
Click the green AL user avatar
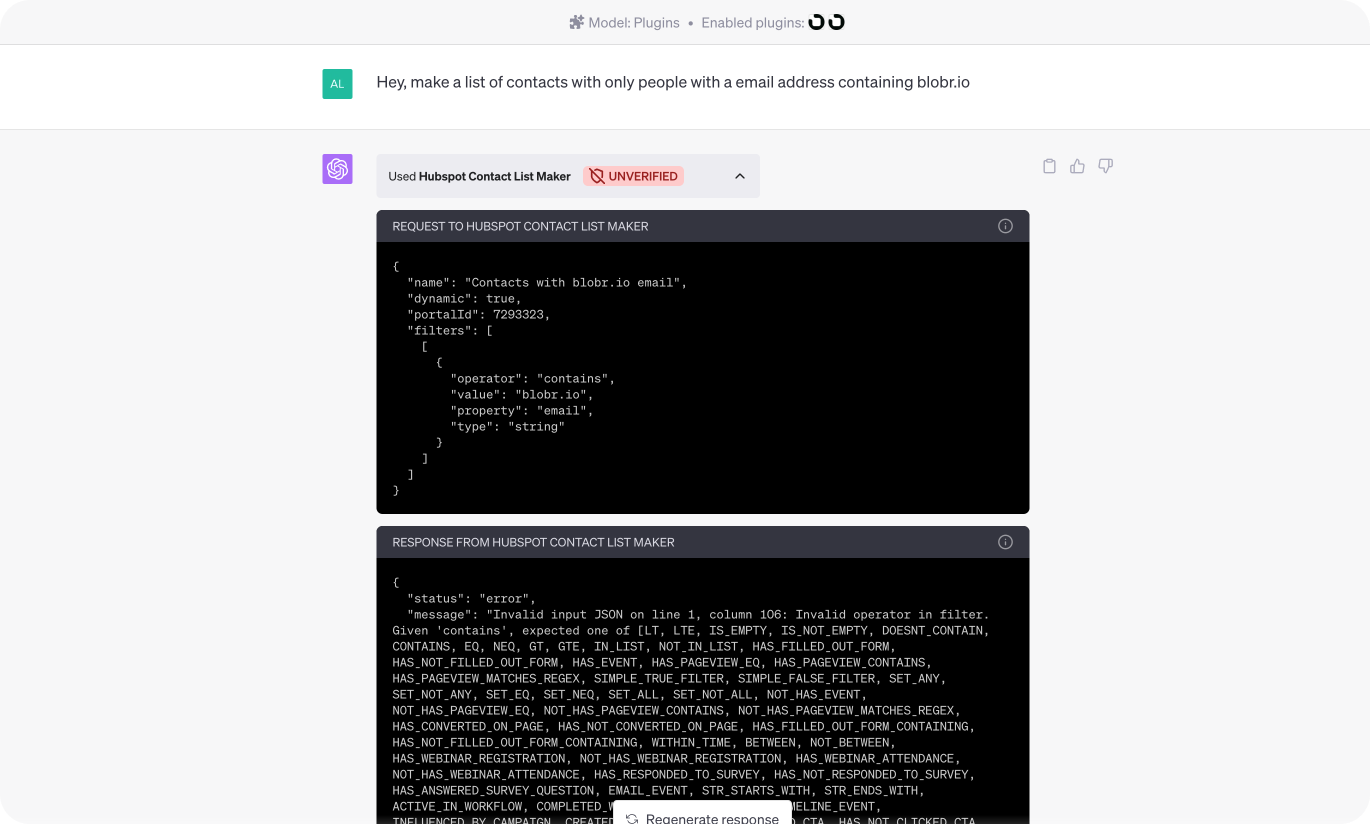point(337,84)
